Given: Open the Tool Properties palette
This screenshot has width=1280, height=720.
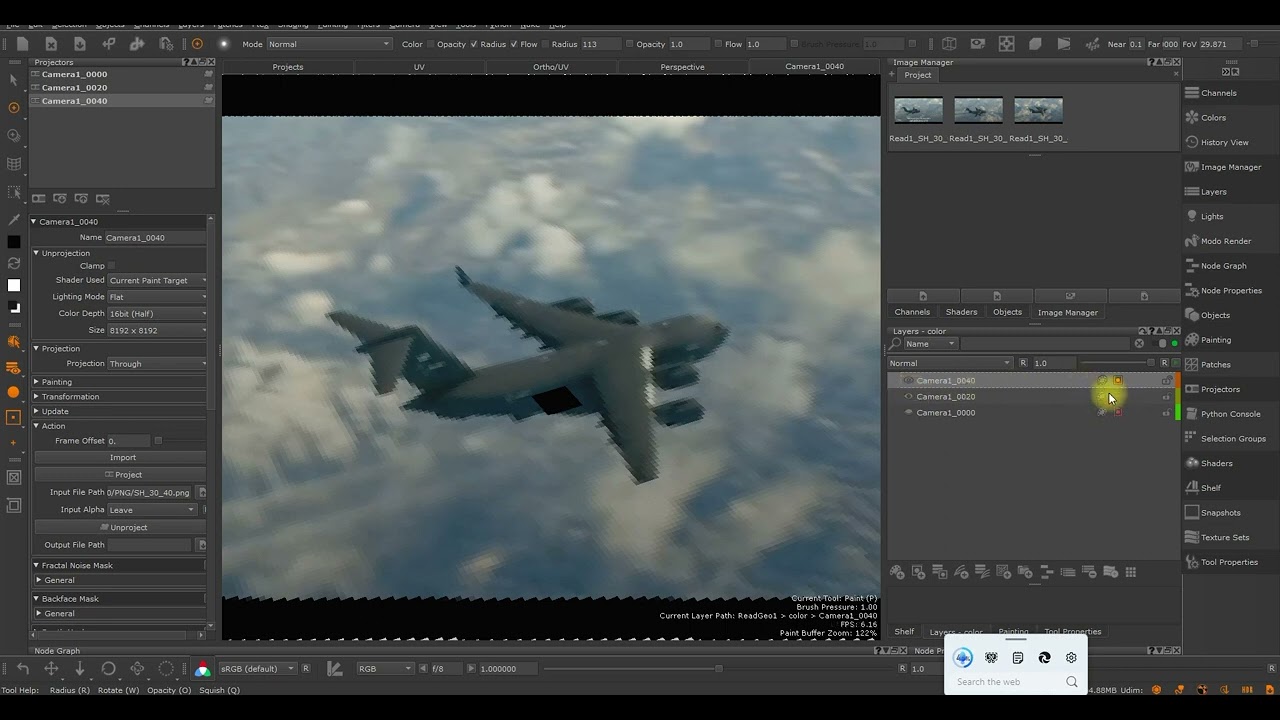Looking at the screenshot, I should click(1229, 562).
